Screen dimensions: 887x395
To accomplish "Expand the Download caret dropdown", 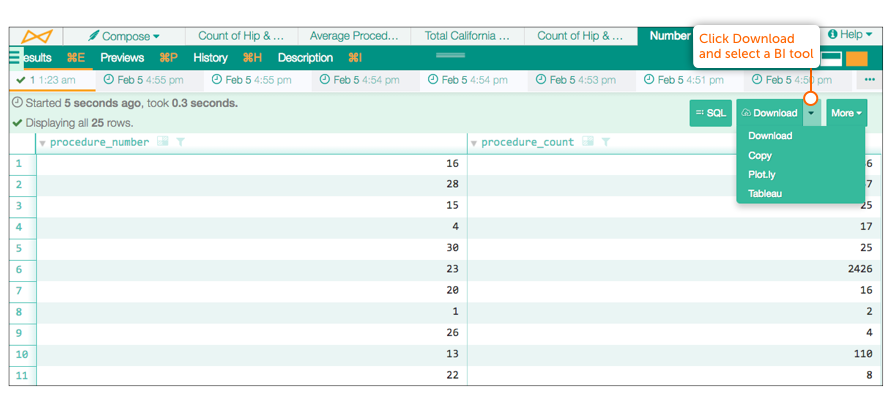I will (812, 113).
